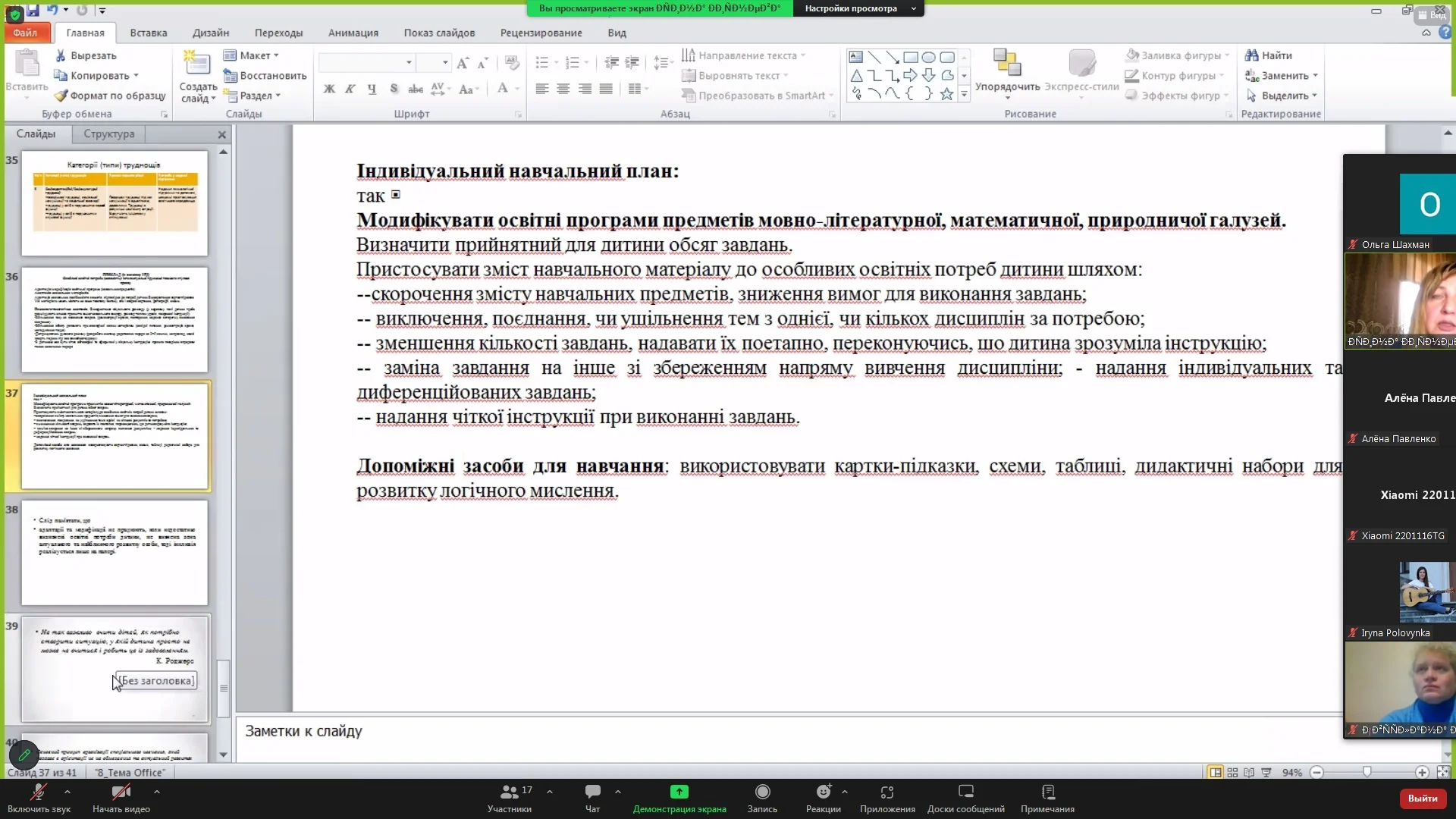Expand Настройки просмотра dropdown
The height and width of the screenshot is (819, 1456).
click(x=858, y=8)
